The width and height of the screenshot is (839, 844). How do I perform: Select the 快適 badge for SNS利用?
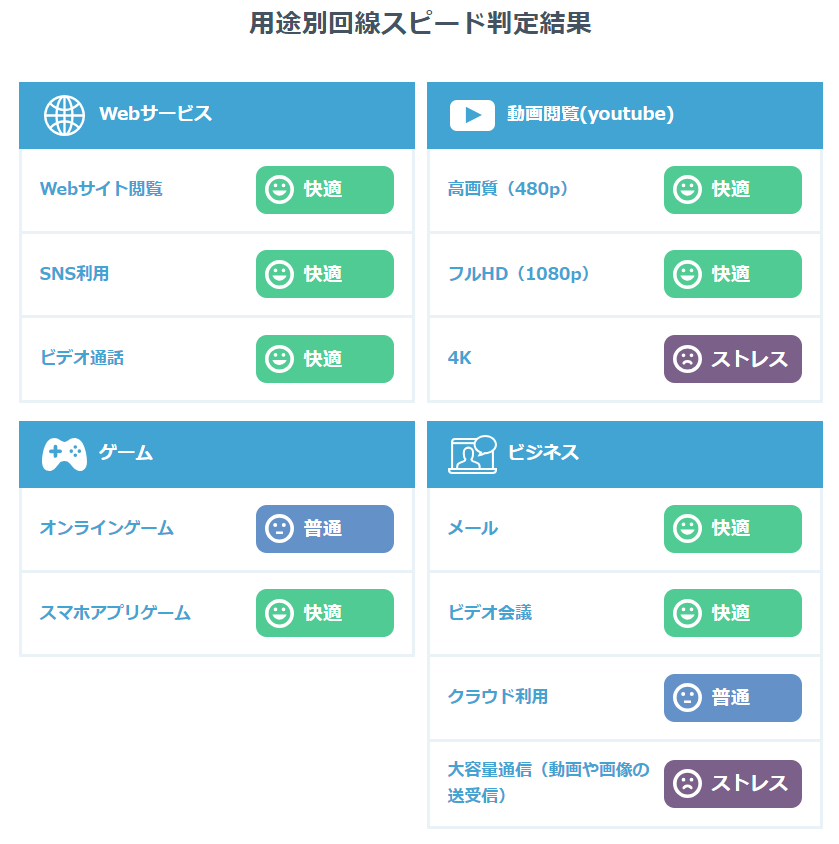(325, 274)
